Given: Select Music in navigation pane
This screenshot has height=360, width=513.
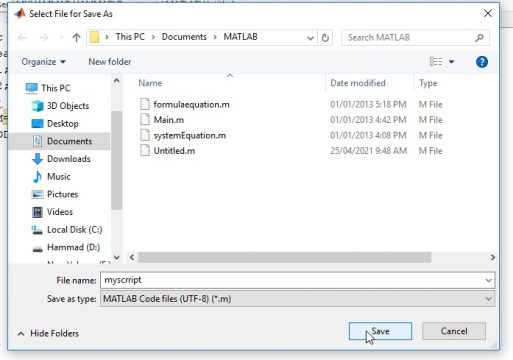Looking at the screenshot, I should [x=58, y=177].
